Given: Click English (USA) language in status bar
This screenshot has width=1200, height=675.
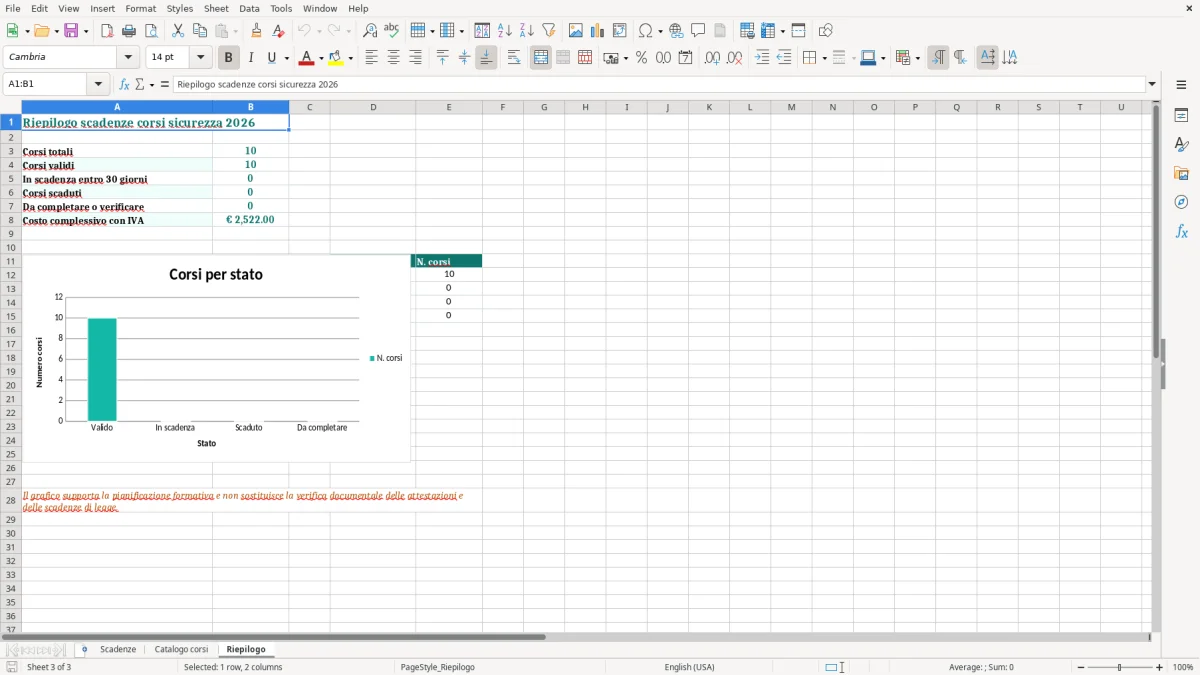Looking at the screenshot, I should coord(690,667).
